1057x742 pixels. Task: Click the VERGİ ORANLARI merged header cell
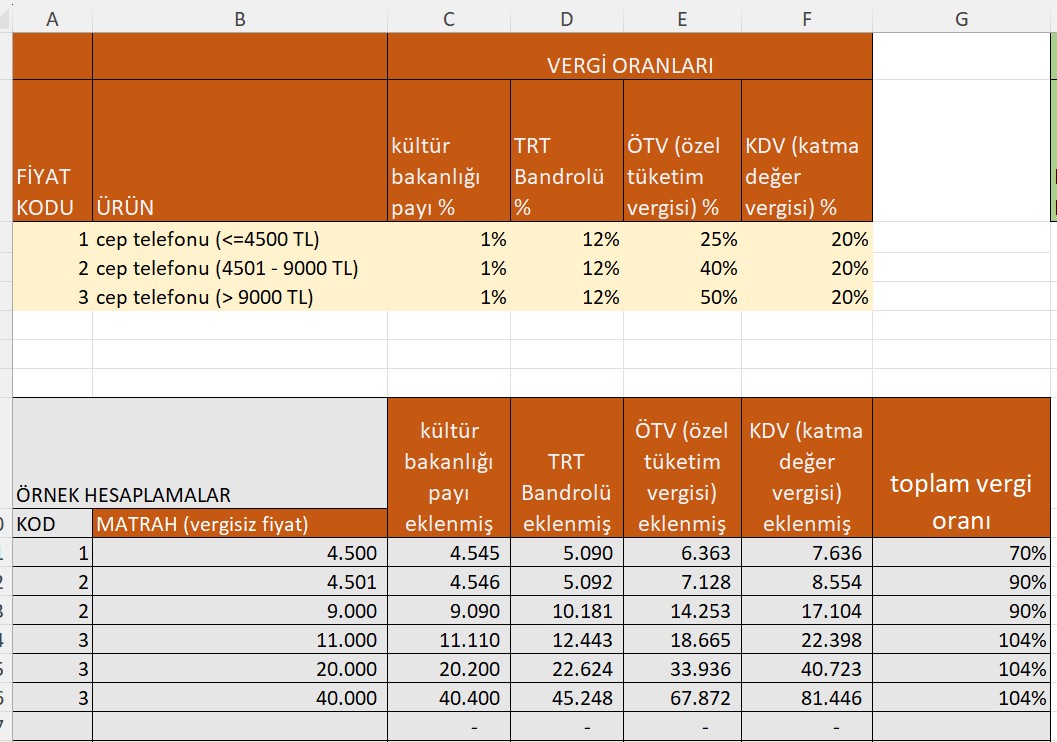pos(629,66)
